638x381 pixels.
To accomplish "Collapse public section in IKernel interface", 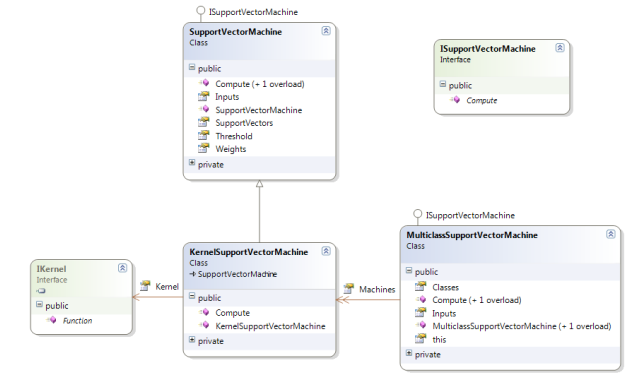I will (x=39, y=304).
